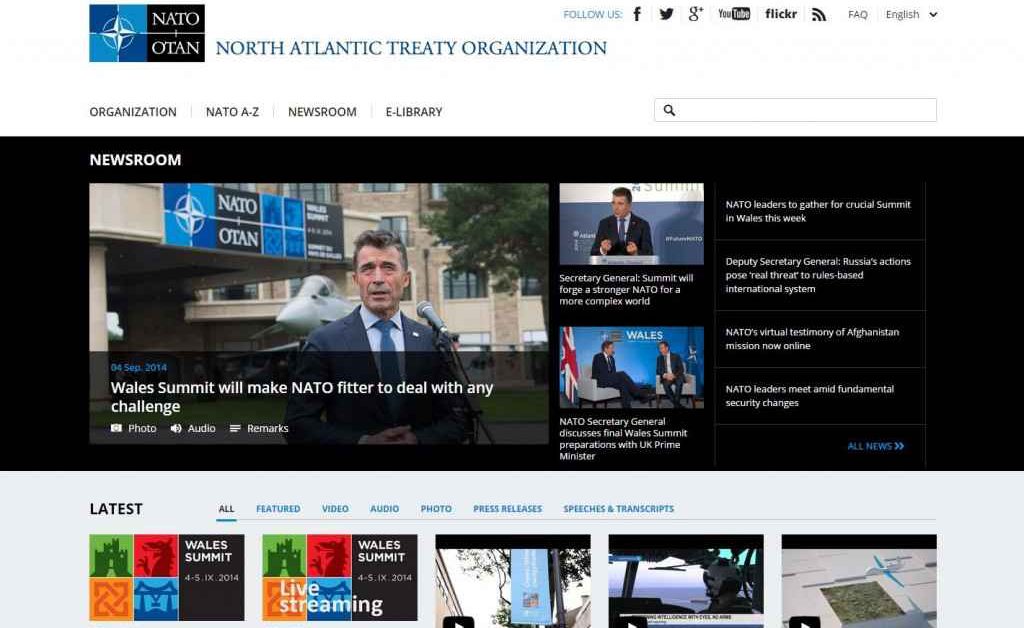This screenshot has height=628, width=1024.
Task: Read the UK Prime Minister discussion story
Action: (x=623, y=439)
